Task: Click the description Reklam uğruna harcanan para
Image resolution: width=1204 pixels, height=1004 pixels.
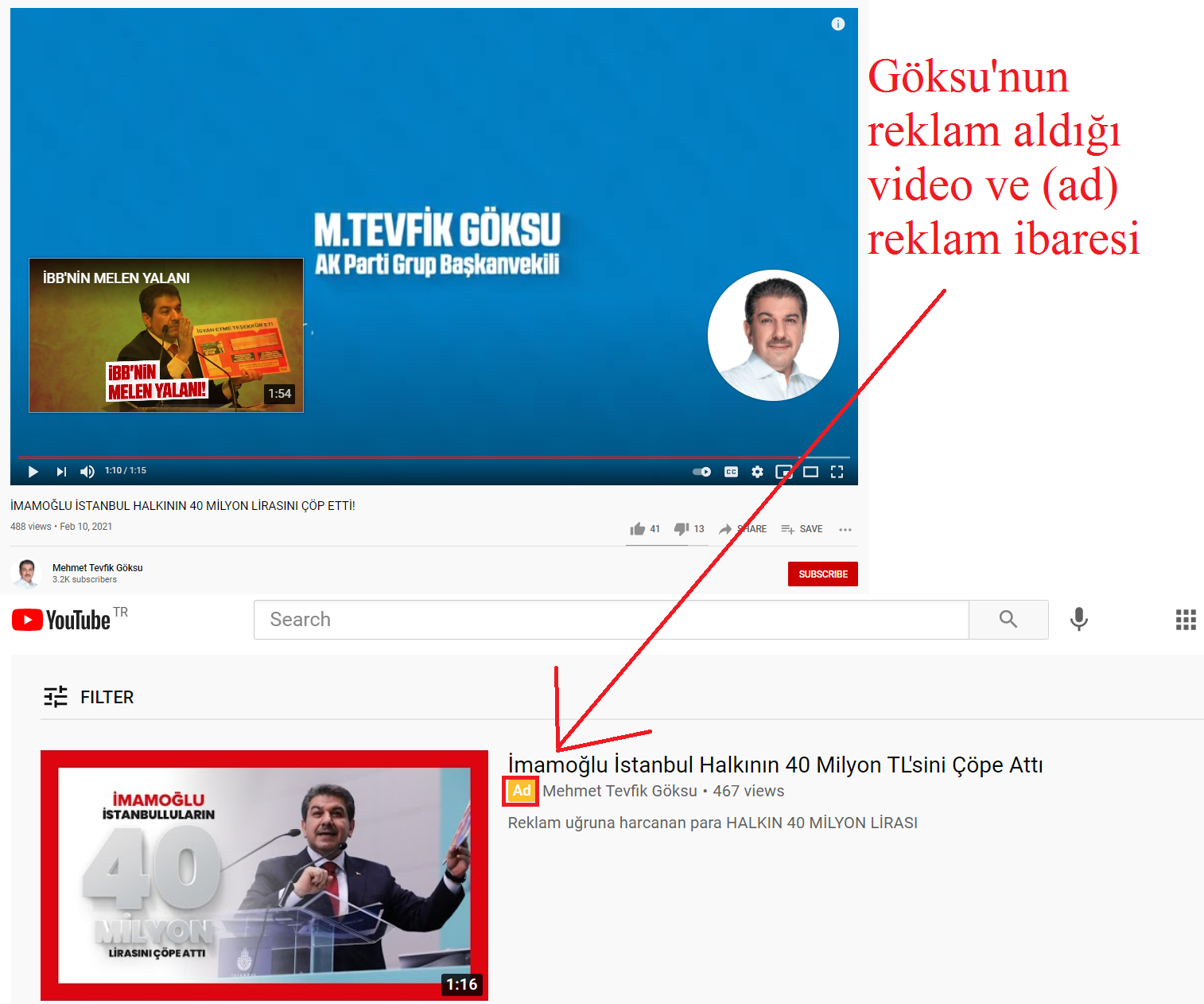Action: [x=713, y=823]
